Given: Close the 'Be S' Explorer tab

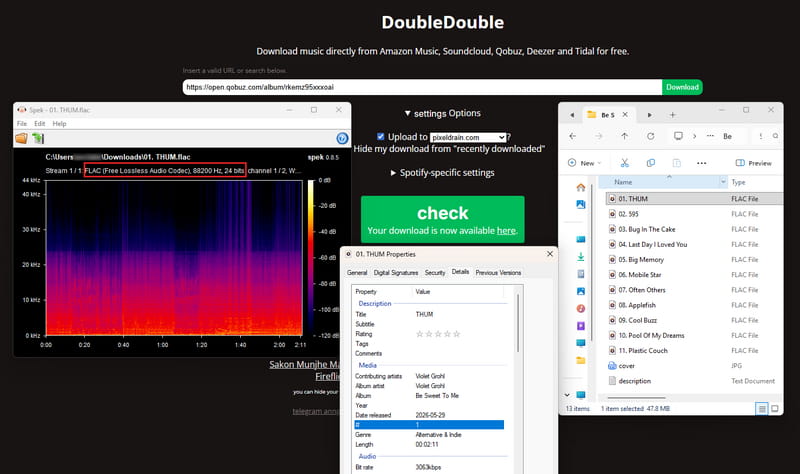Looking at the screenshot, I should (625, 115).
